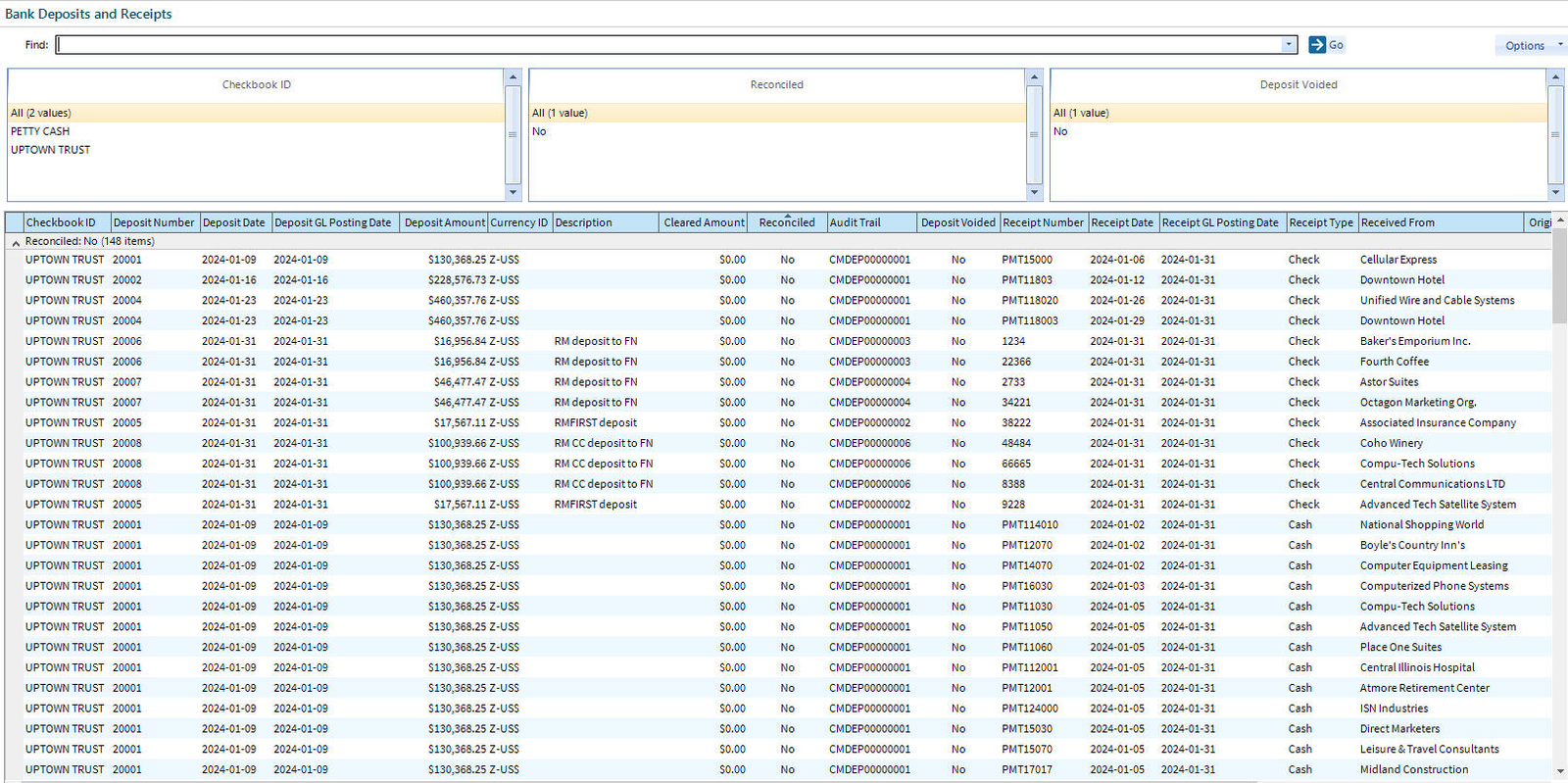The image size is (1568, 783).
Task: Click the Audit Trail column header
Action: [871, 222]
